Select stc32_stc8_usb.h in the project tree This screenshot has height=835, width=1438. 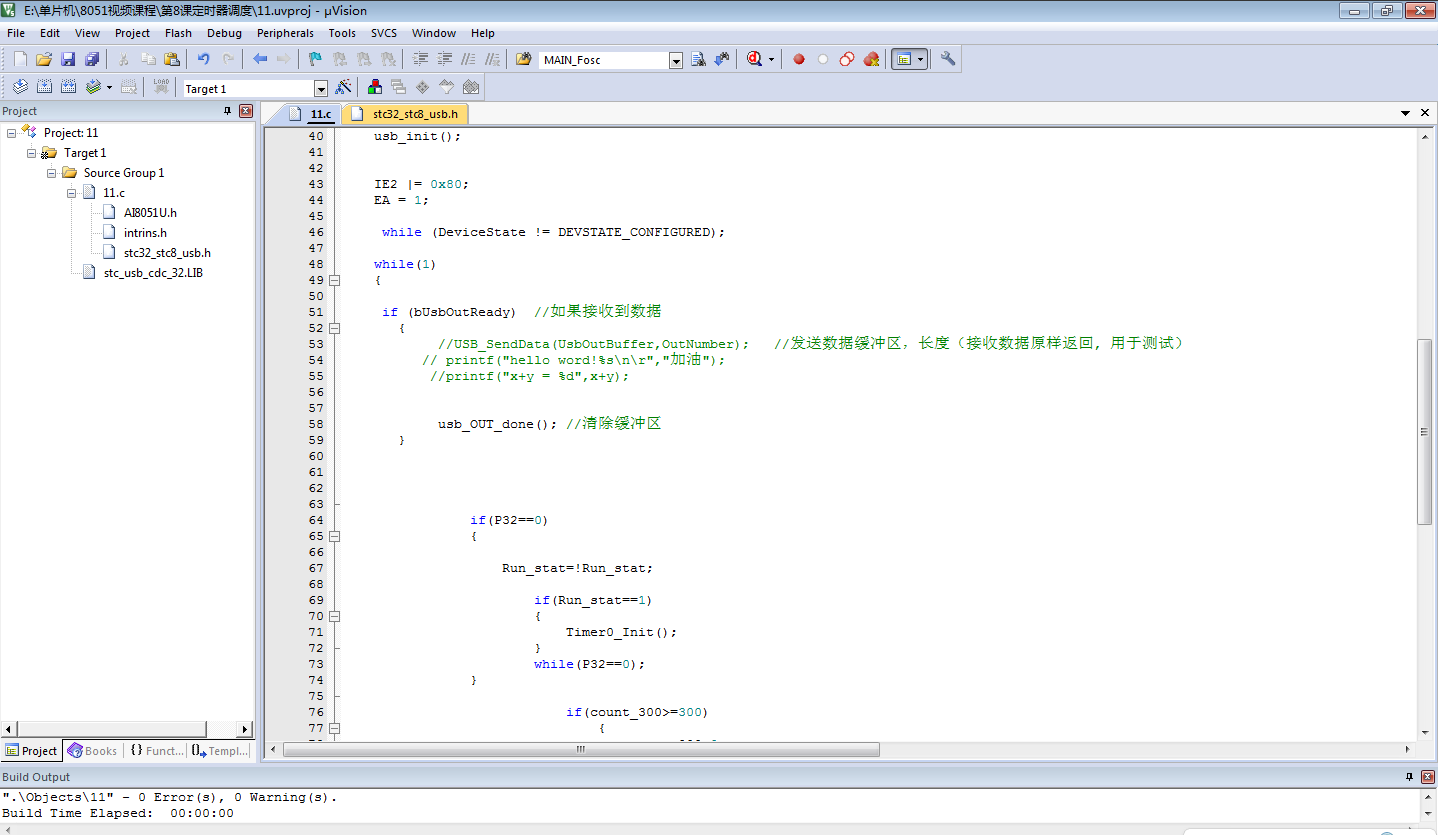[167, 253]
